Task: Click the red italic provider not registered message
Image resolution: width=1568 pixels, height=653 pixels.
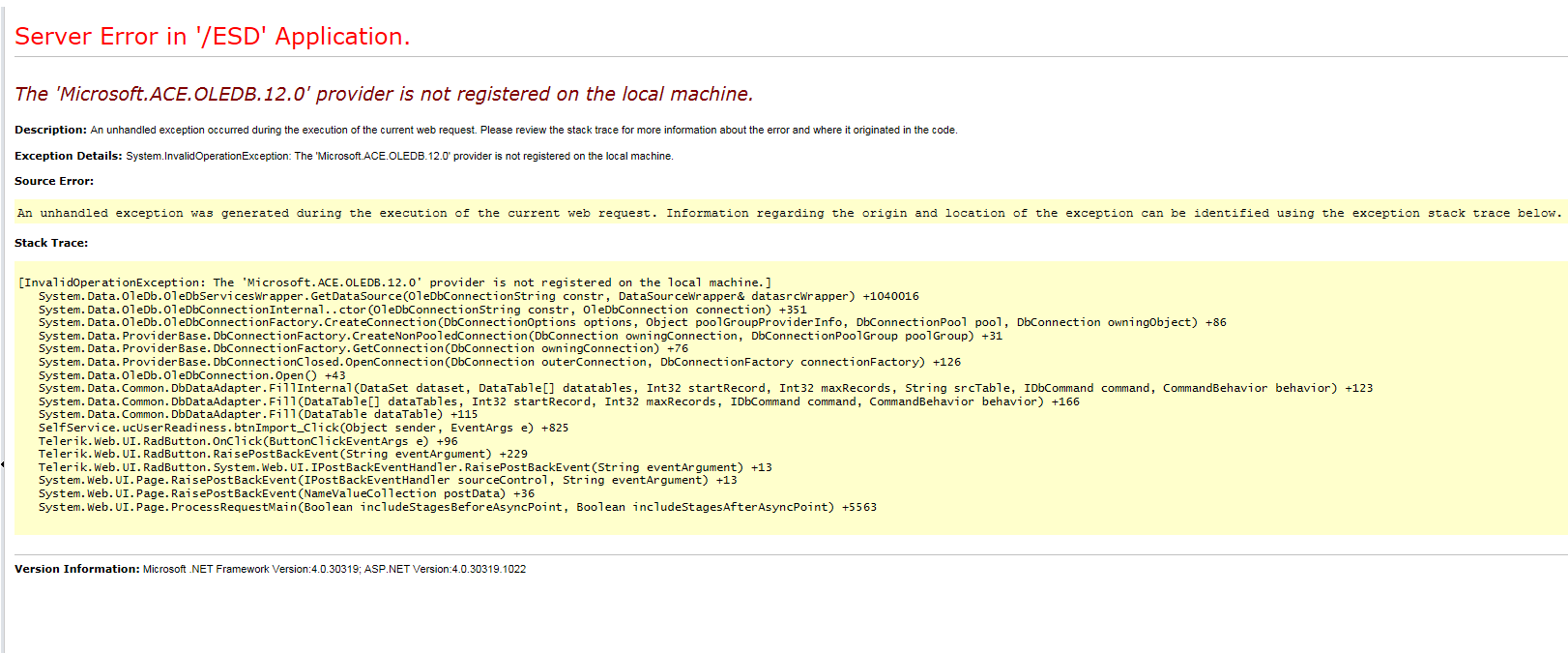Action: [x=384, y=94]
